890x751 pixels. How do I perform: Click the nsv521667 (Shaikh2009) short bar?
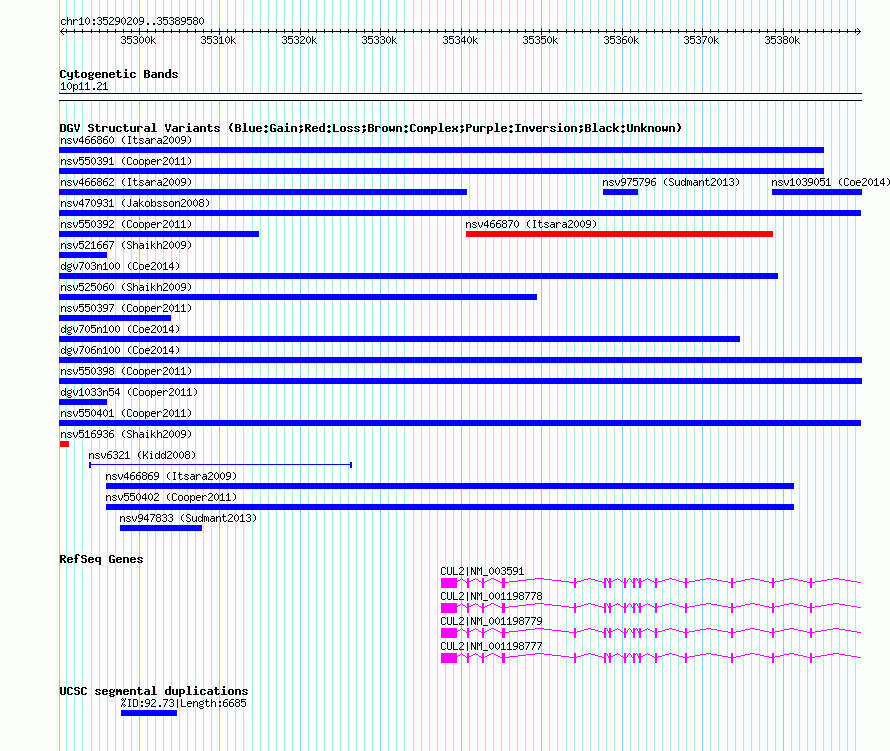coord(83,255)
